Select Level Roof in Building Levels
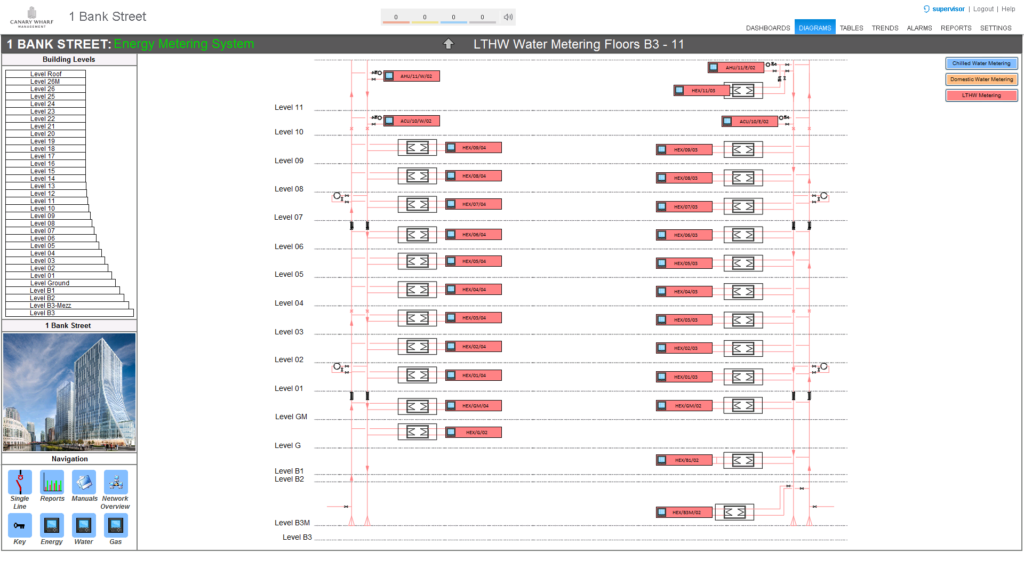Image resolution: width=1024 pixels, height=576 pixels. [x=45, y=74]
